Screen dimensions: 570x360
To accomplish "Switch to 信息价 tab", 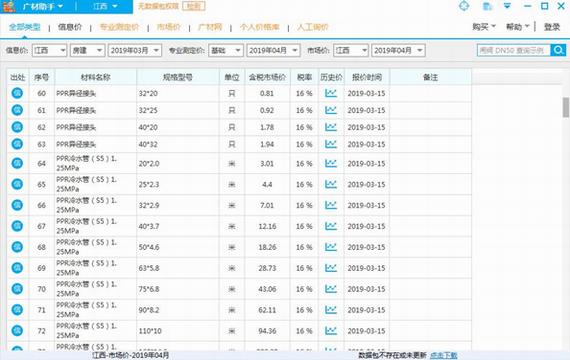I will (x=70, y=27).
